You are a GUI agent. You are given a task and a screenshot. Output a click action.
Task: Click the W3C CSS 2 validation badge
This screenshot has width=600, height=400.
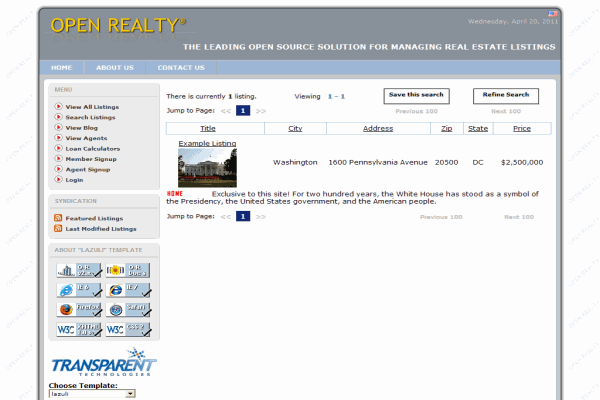(128, 329)
